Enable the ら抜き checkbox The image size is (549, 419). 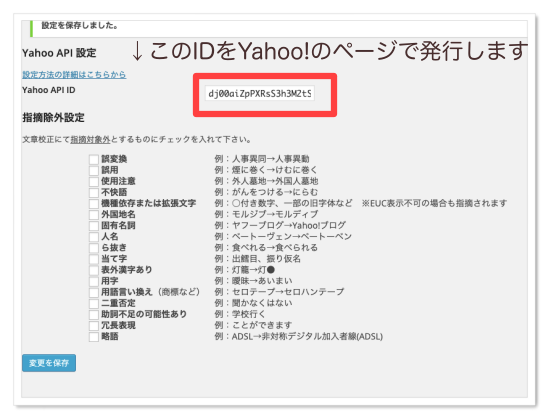point(93,248)
